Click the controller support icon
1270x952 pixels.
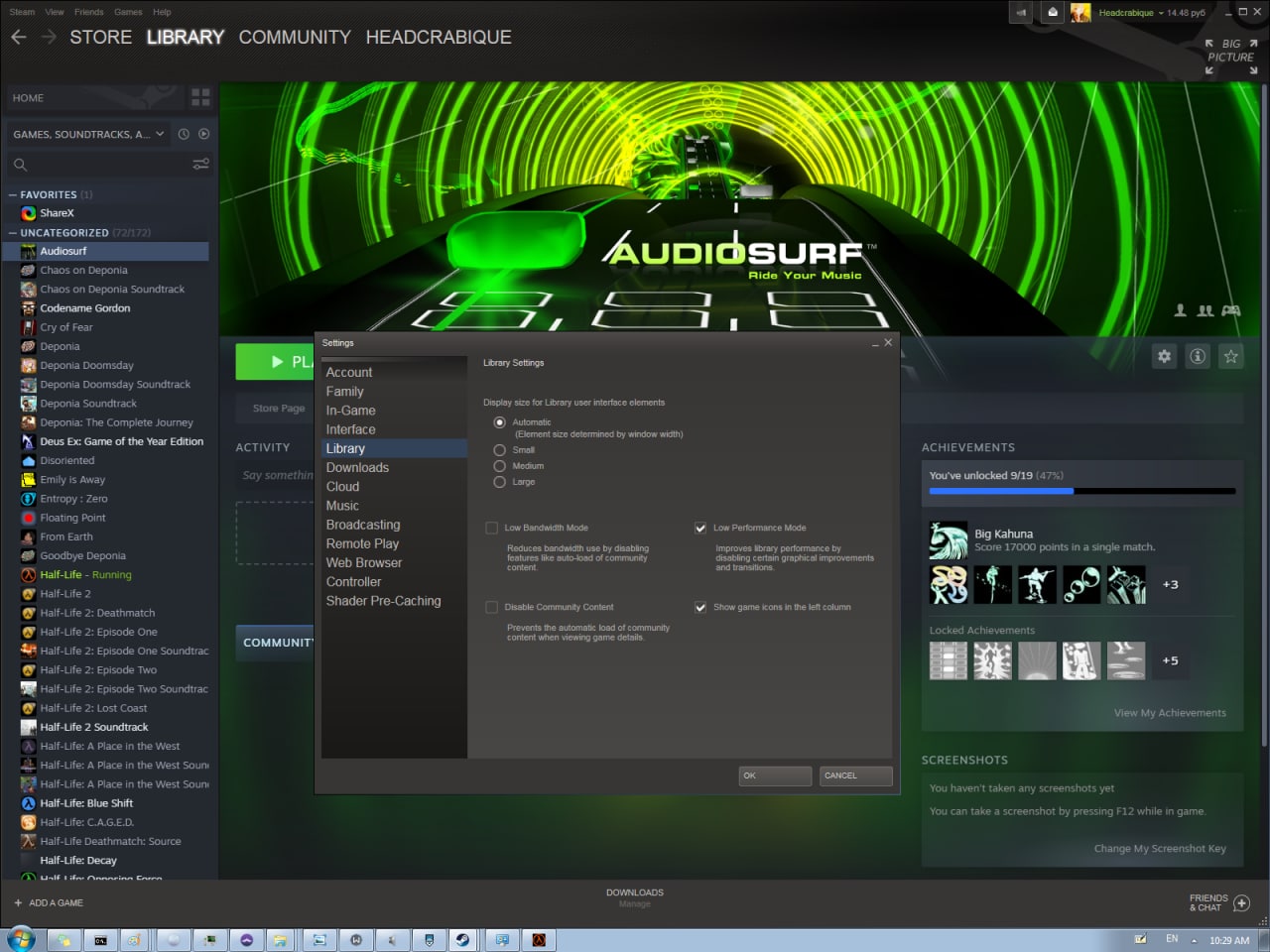(1231, 310)
